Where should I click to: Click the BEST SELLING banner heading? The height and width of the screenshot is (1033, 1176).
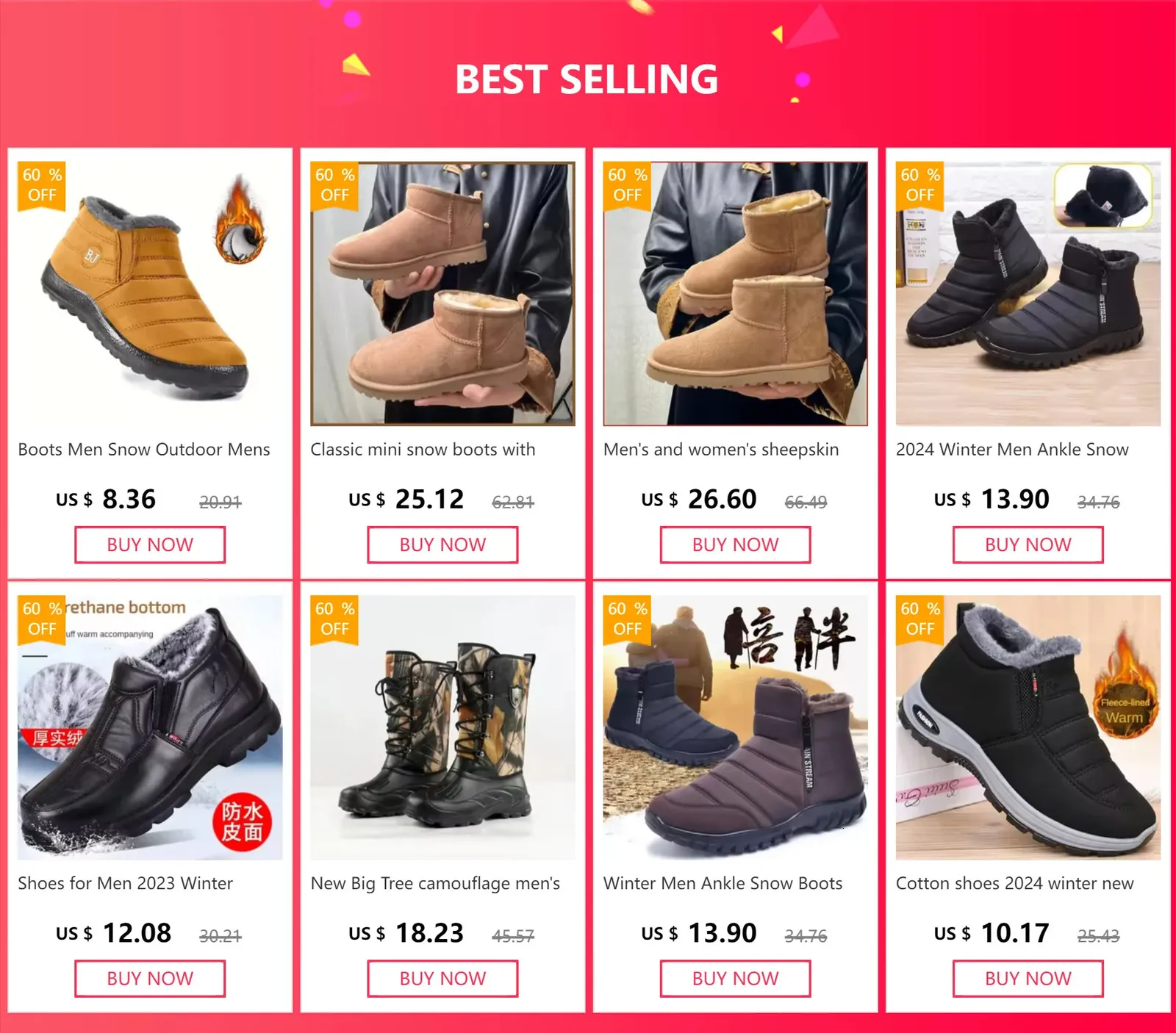[587, 79]
